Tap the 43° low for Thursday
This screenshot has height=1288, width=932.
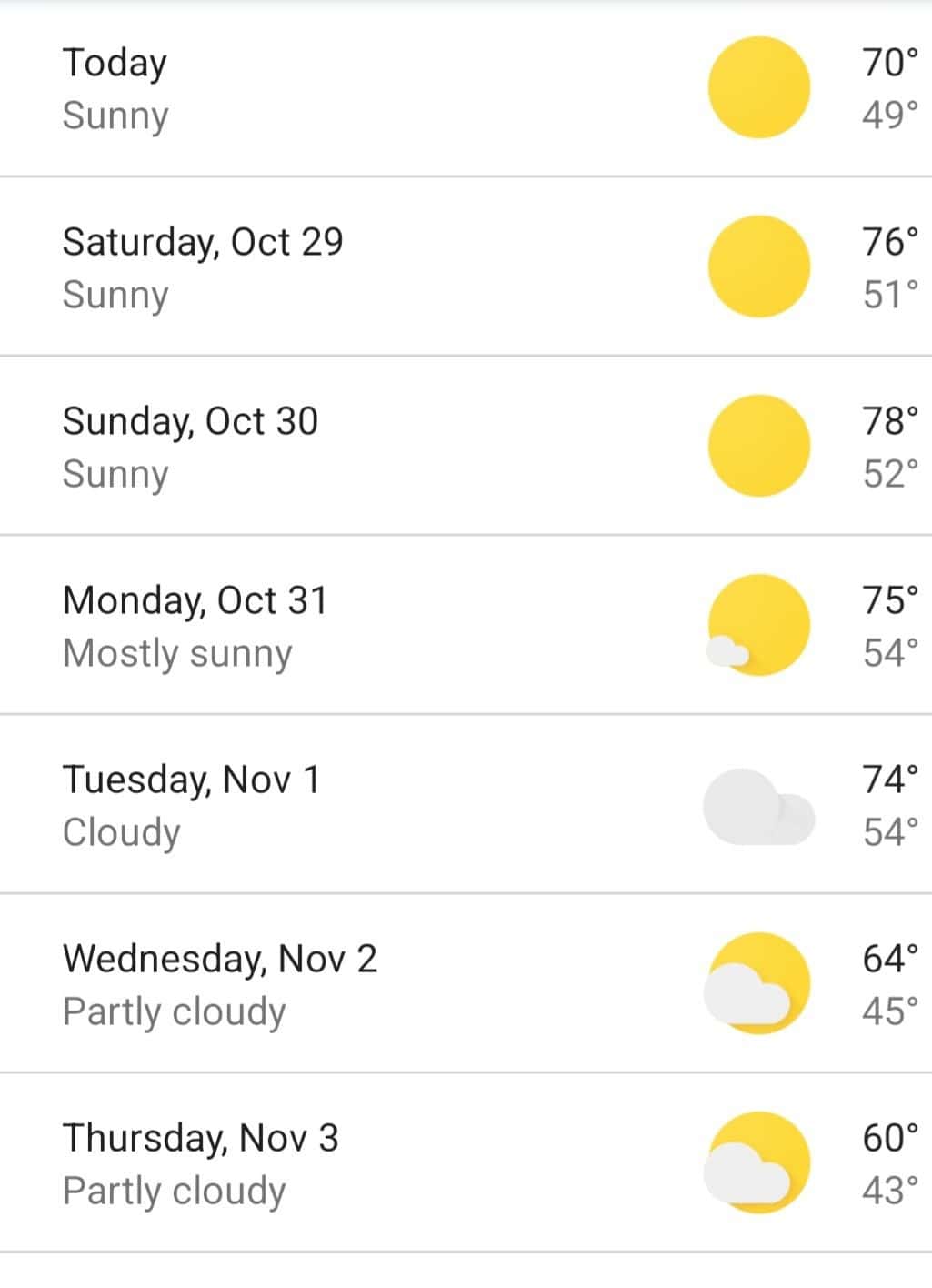[x=890, y=1190]
